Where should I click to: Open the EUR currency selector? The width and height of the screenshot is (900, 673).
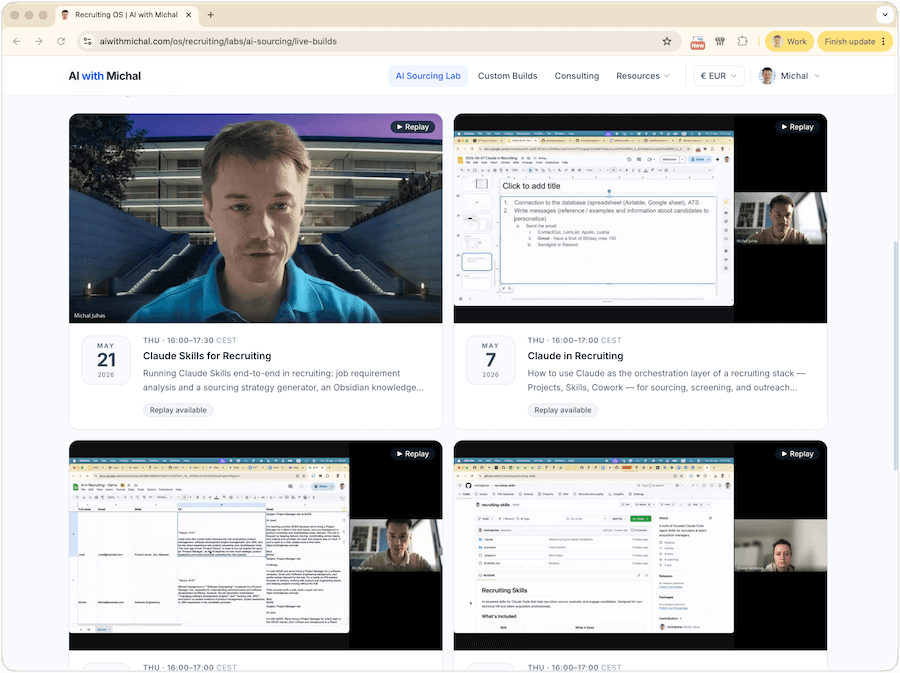point(719,76)
